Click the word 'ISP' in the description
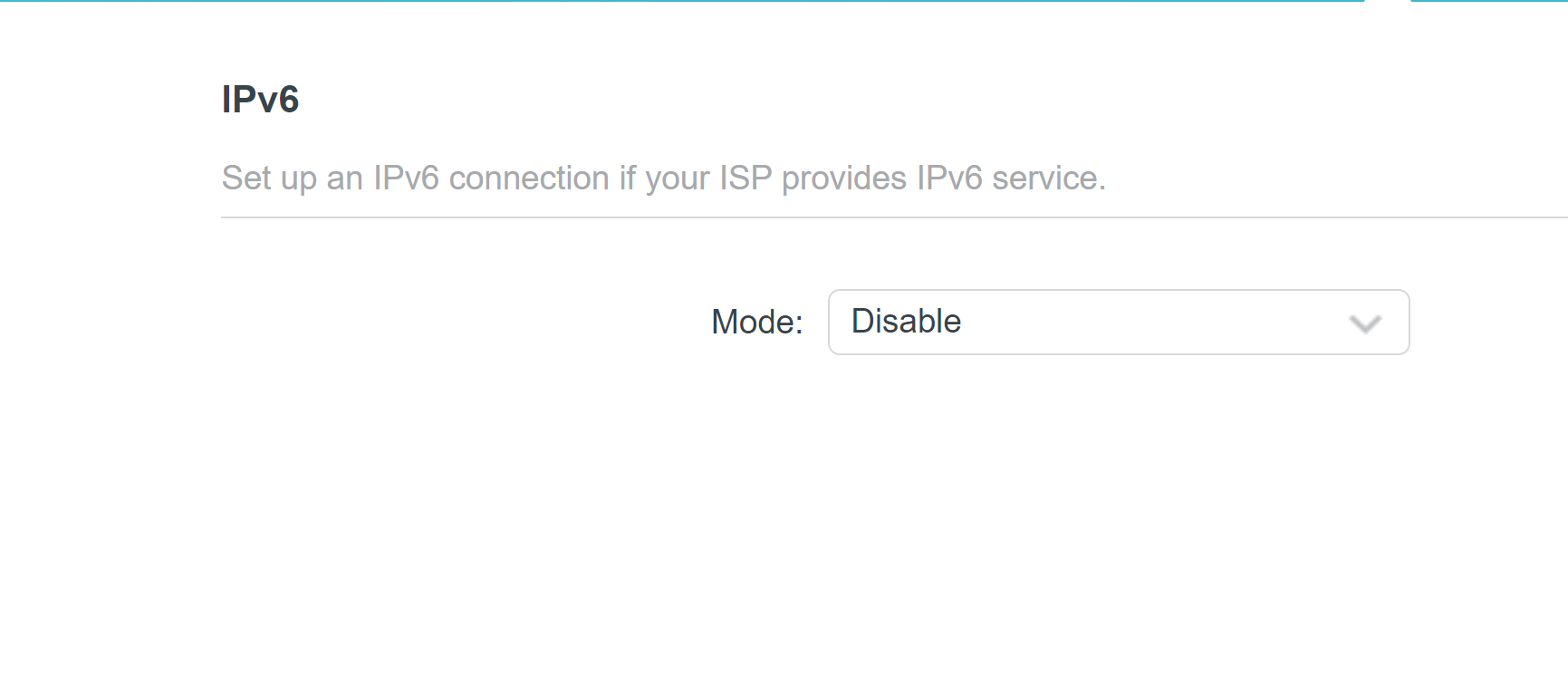The width and height of the screenshot is (1568, 685). (745, 178)
